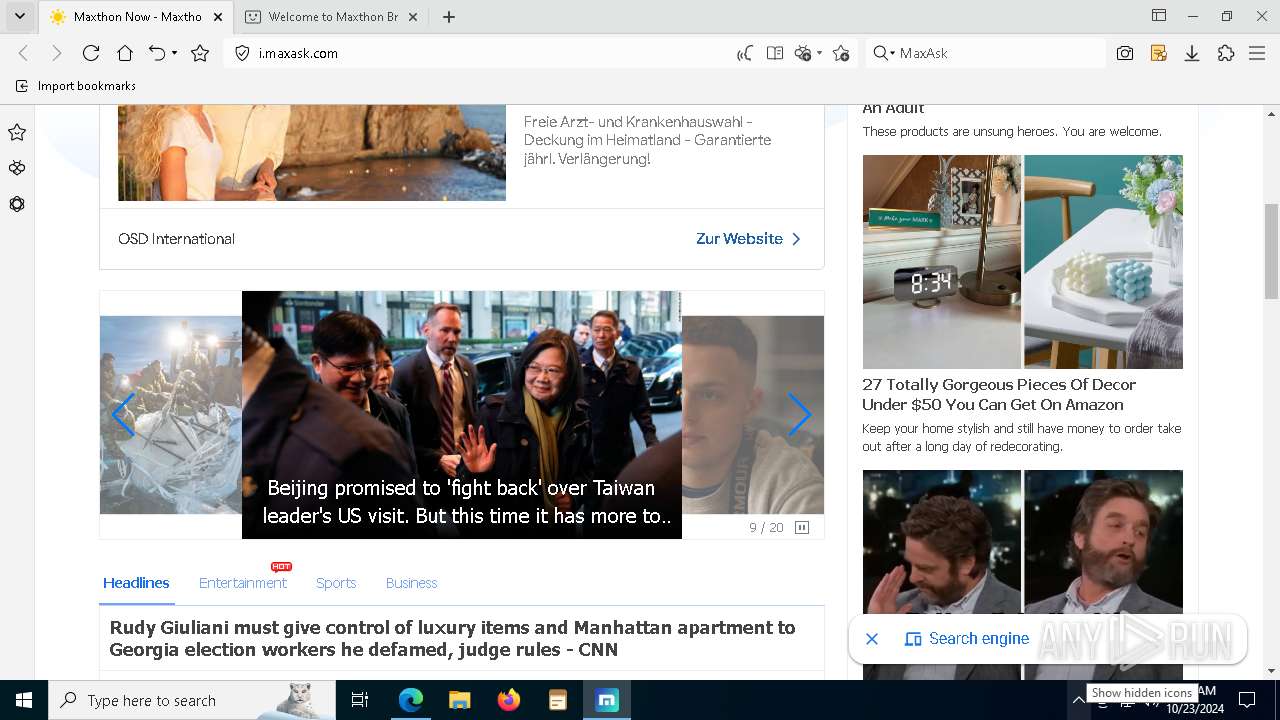The height and width of the screenshot is (720, 1280).
Task: Focus the i.maxask.com address bar
Action: (x=490, y=53)
